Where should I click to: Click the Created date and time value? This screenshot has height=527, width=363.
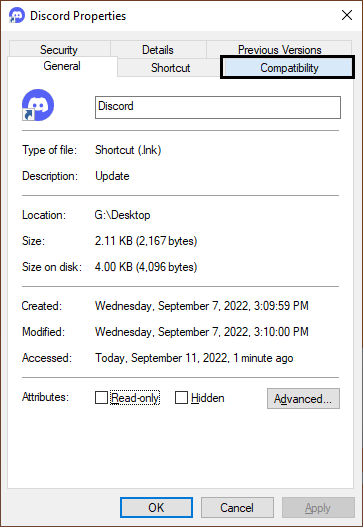[202, 306]
